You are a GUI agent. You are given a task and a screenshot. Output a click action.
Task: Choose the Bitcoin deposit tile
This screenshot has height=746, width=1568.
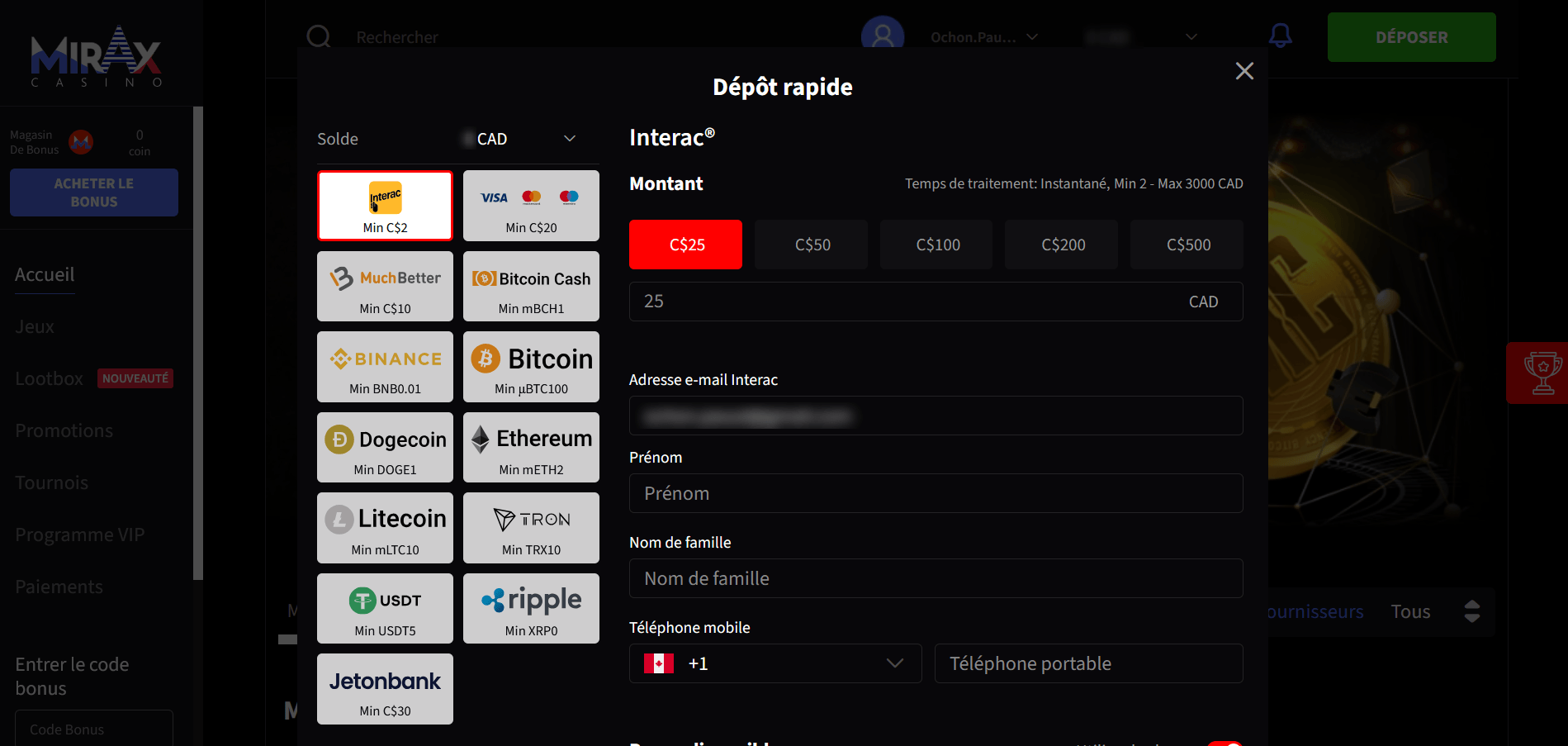[x=531, y=367]
